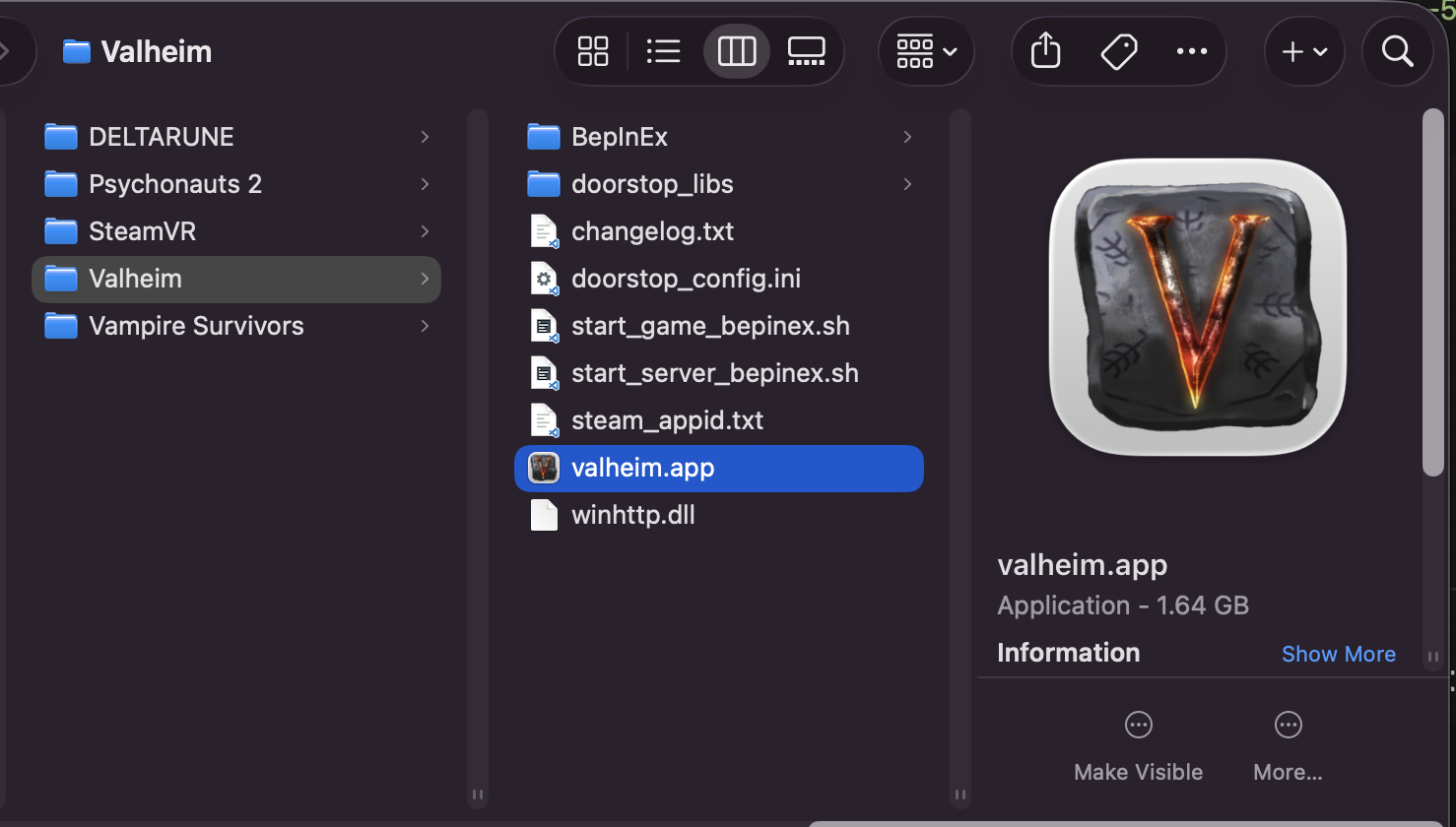Select the Psychonauts 2 folder
Image resolution: width=1456 pixels, height=827 pixels.
coord(236,184)
